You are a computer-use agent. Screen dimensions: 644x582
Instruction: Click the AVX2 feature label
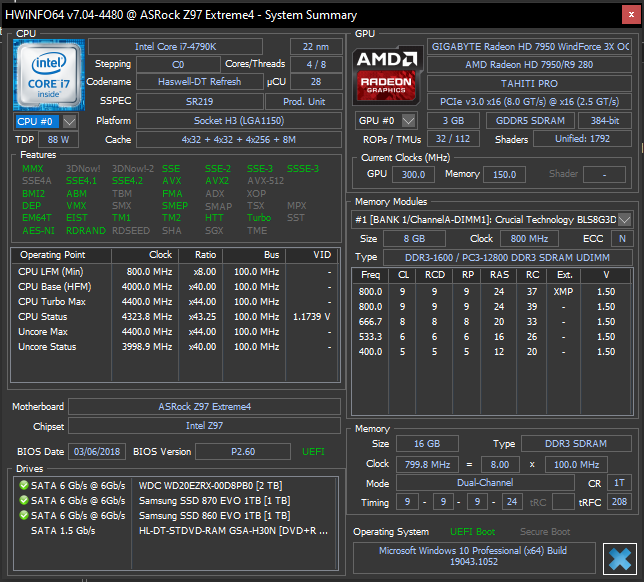[217, 181]
